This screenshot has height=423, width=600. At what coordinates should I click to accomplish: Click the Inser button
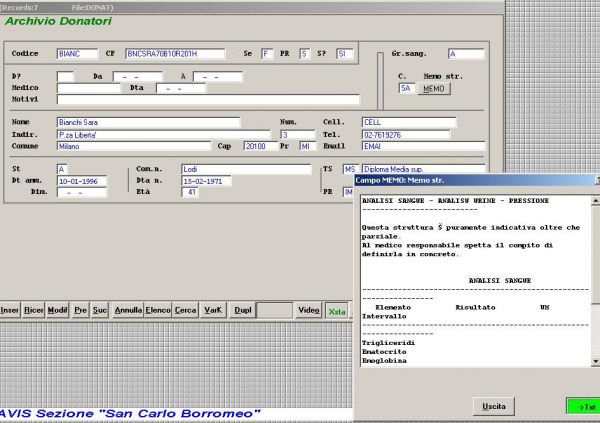click(x=10, y=310)
